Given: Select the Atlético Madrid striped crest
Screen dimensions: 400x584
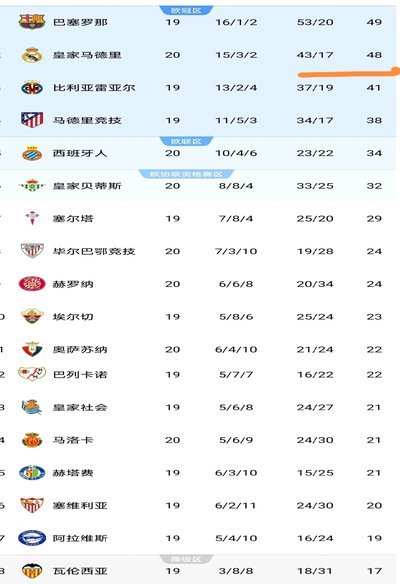Looking at the screenshot, I should click(32, 120).
